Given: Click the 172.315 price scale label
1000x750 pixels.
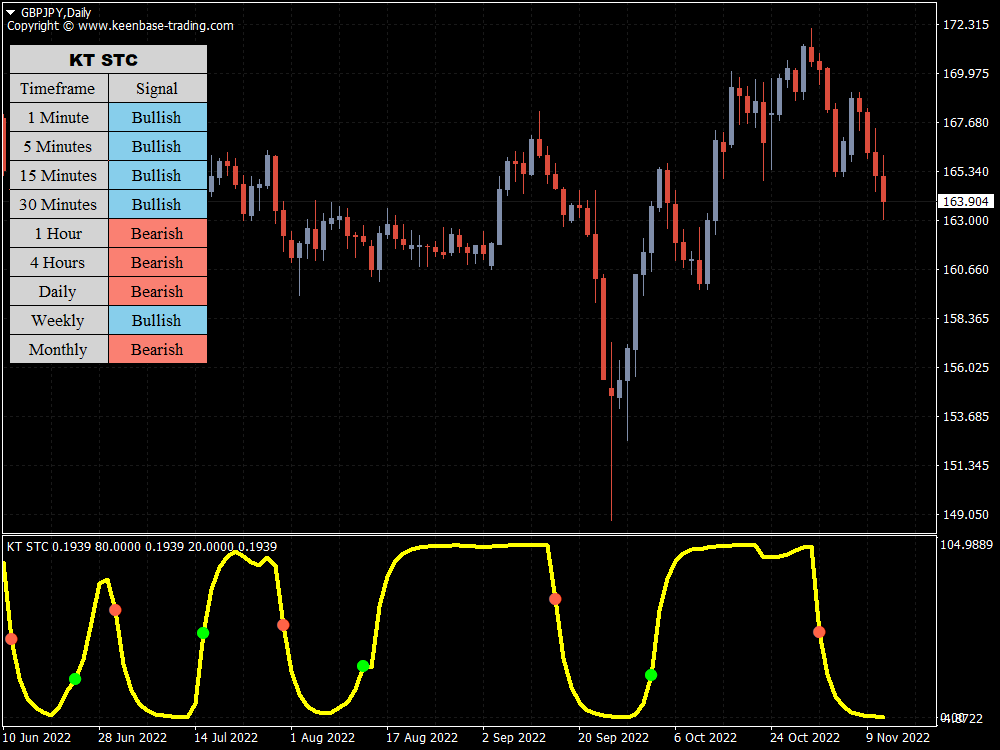Looking at the screenshot, I should (966, 25).
